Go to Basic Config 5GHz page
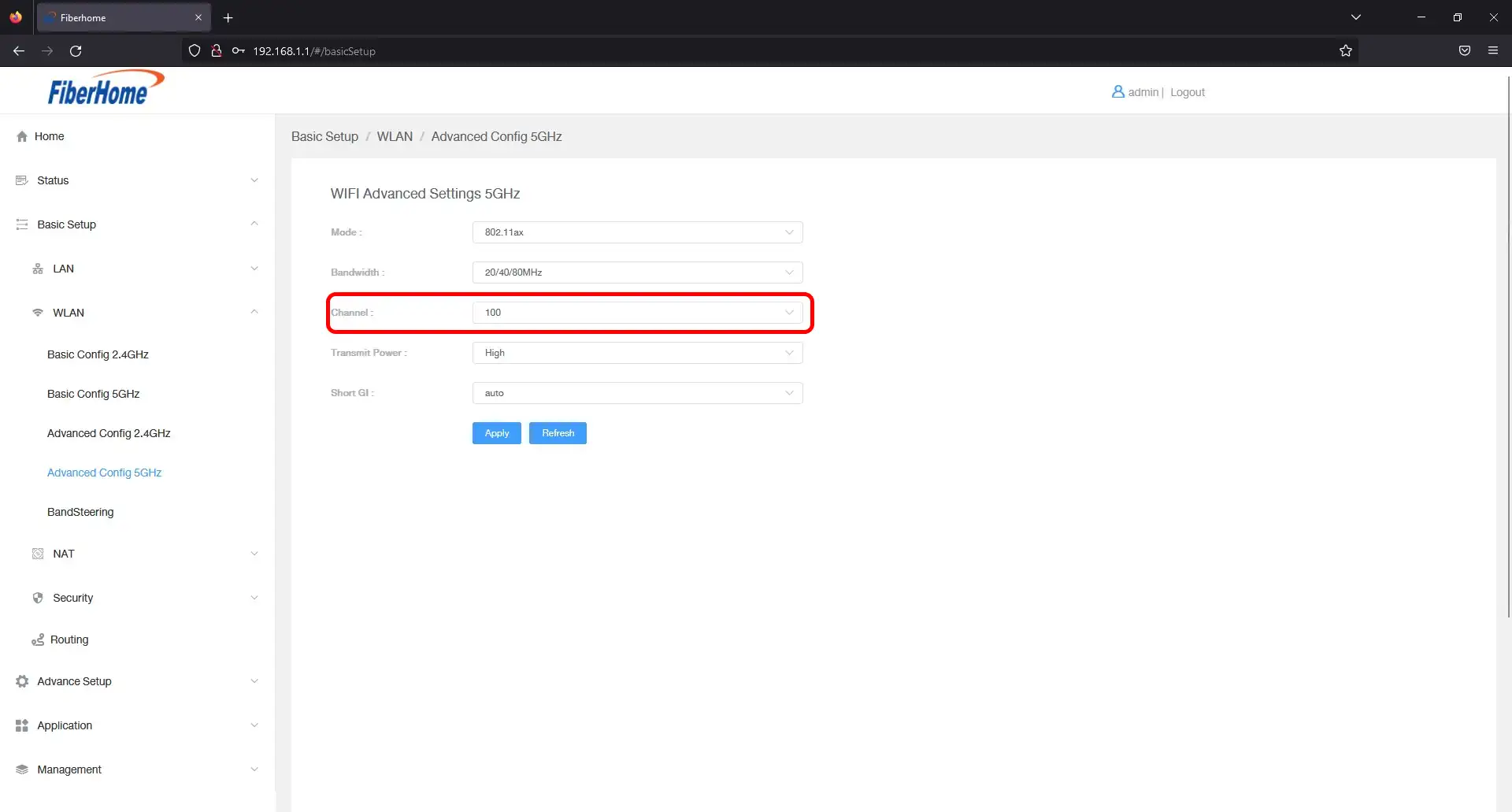 (x=93, y=394)
